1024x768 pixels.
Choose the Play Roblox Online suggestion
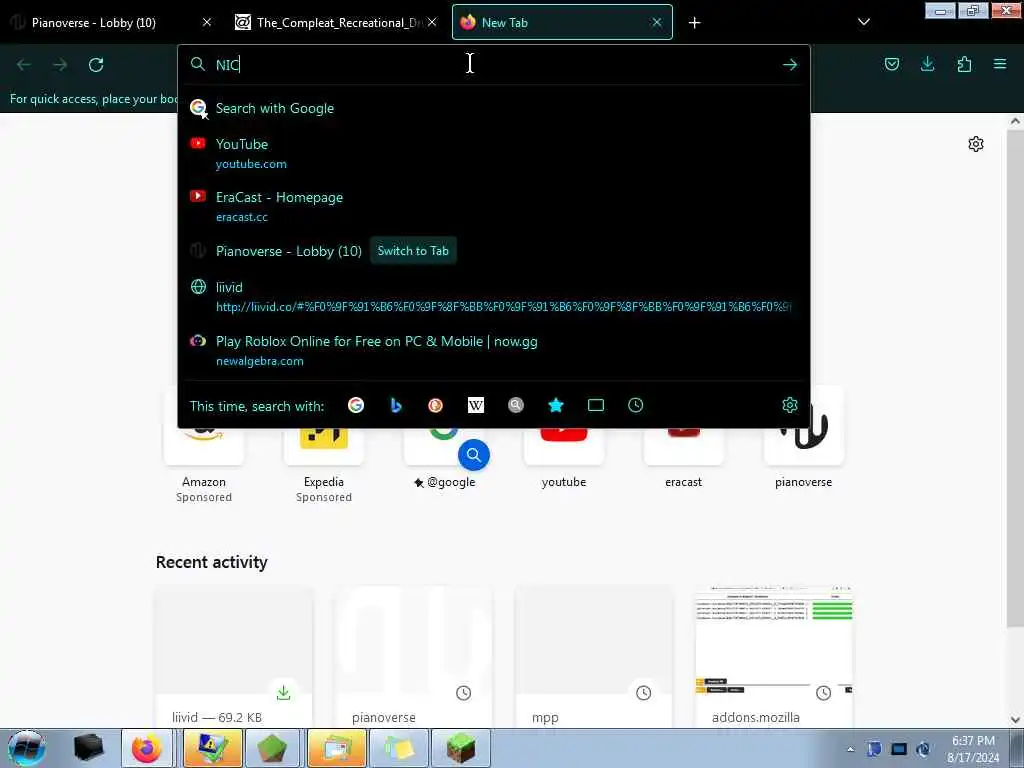[493, 351]
